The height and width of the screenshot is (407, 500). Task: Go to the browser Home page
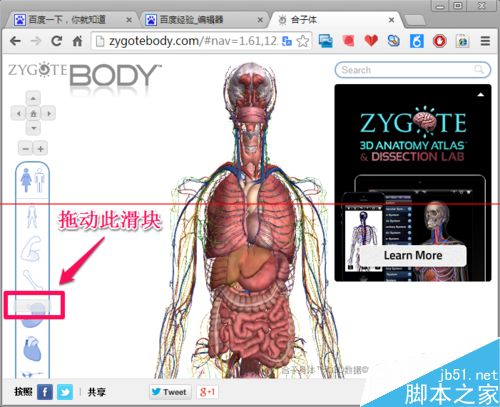point(77,41)
